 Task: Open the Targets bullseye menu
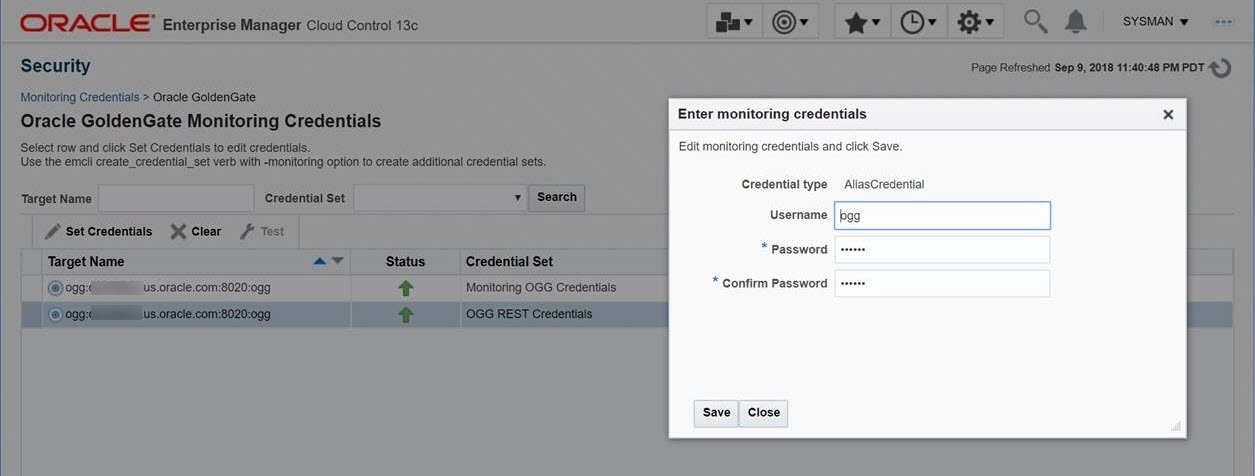tap(790, 22)
